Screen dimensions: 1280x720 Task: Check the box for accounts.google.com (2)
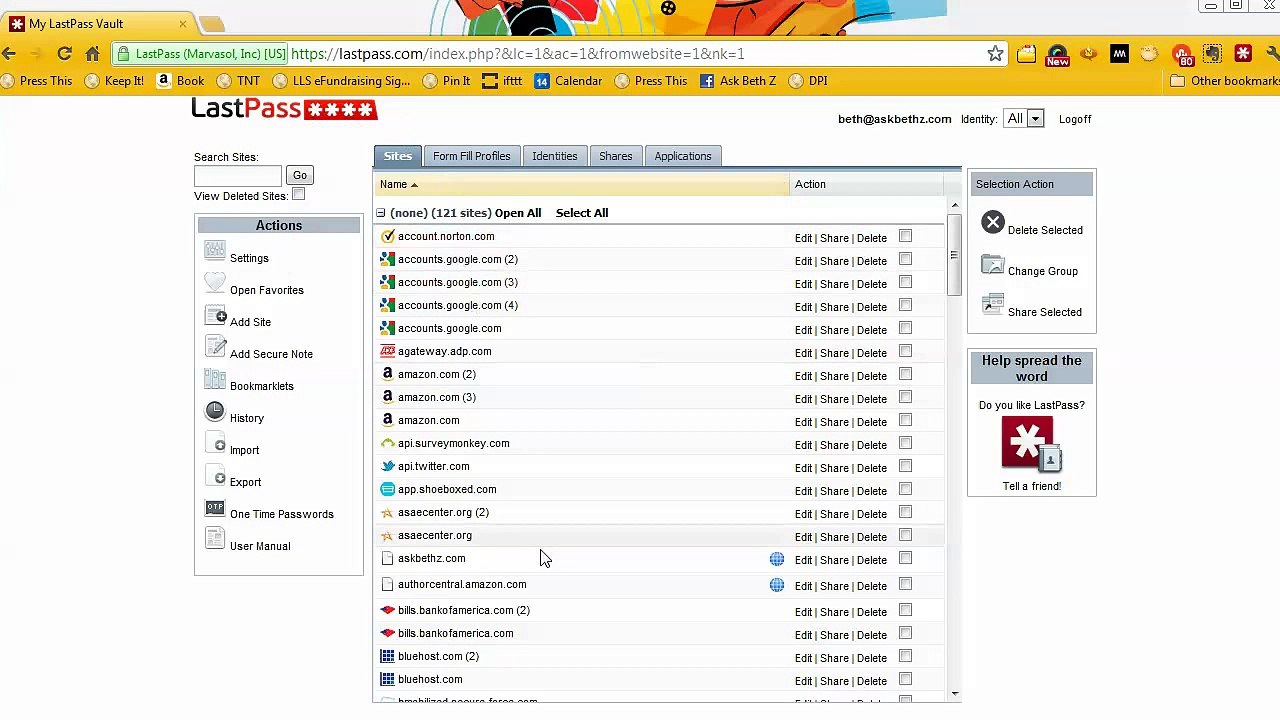(x=905, y=259)
